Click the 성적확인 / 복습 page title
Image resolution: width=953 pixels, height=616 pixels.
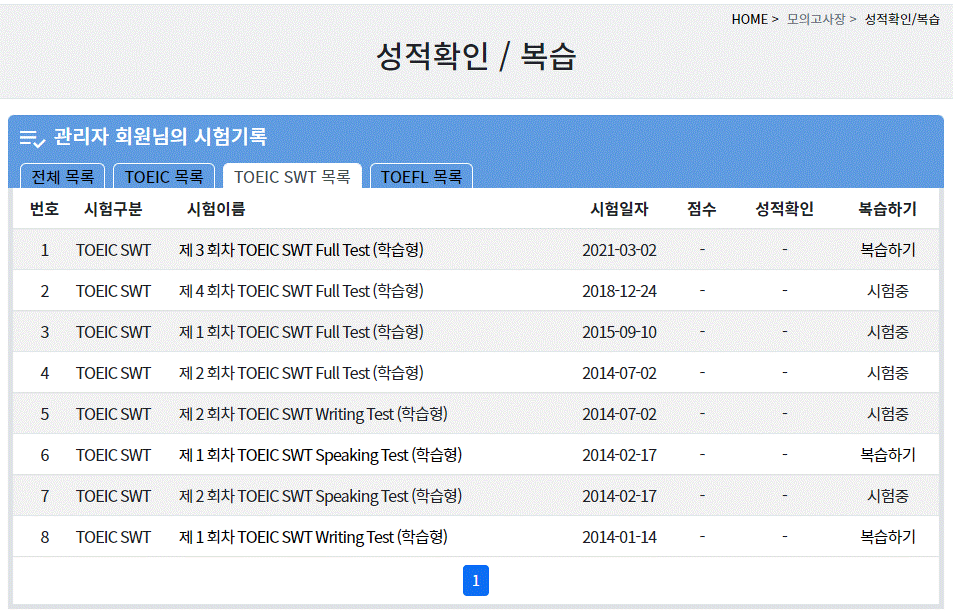(476, 56)
